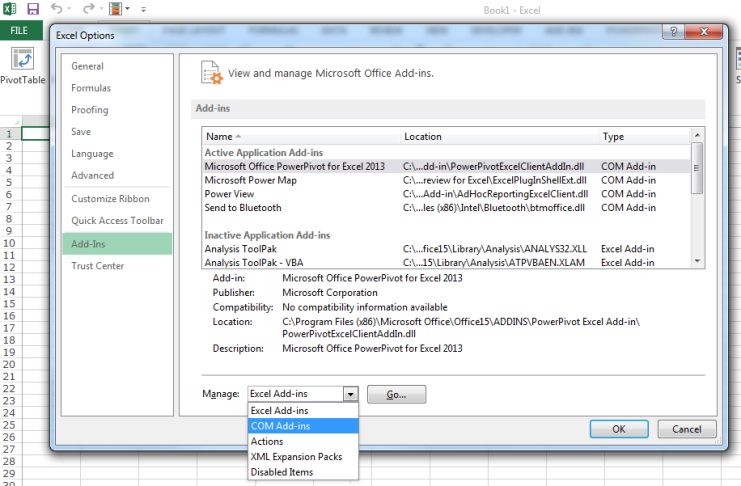Sort add-ins by Location column header
Screen dimensions: 741x486
click(x=500, y=137)
